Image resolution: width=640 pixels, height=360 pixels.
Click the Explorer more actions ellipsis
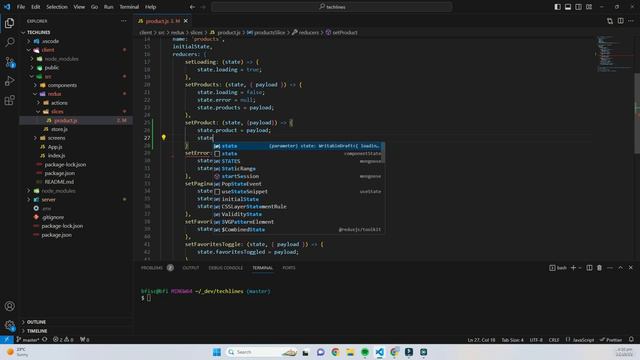(x=123, y=21)
